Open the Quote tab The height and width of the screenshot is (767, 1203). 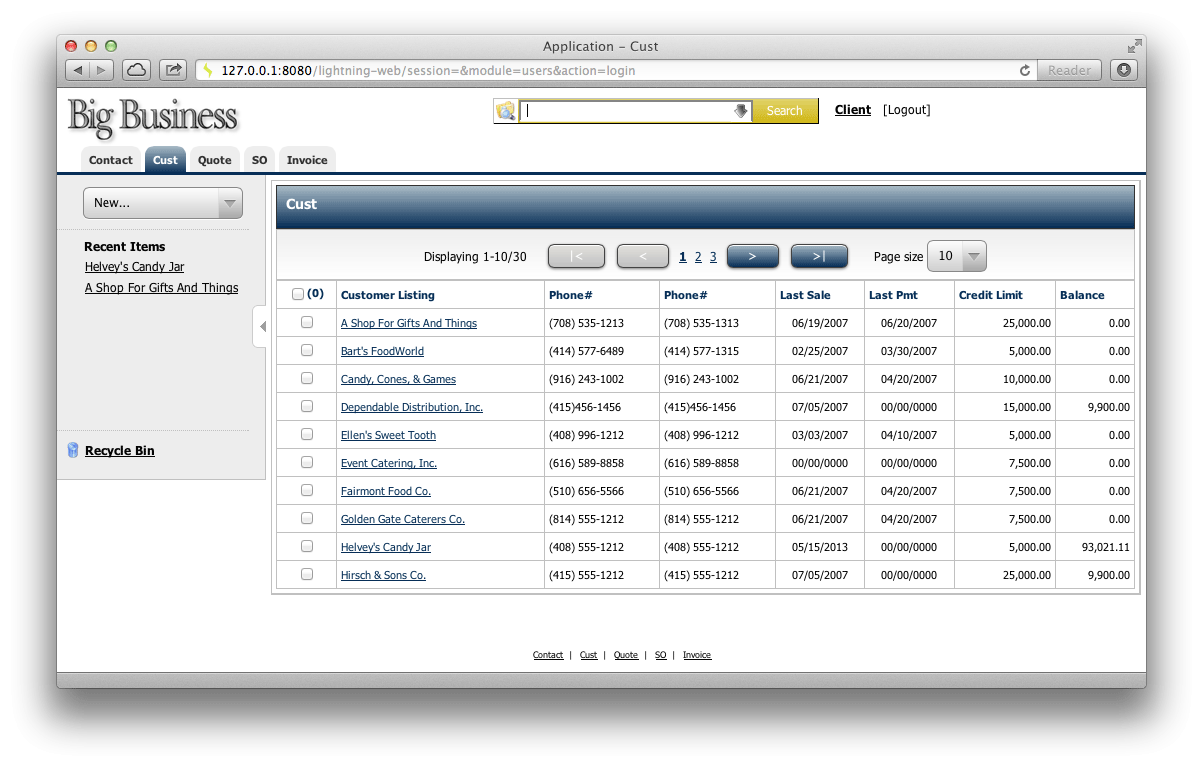point(215,160)
